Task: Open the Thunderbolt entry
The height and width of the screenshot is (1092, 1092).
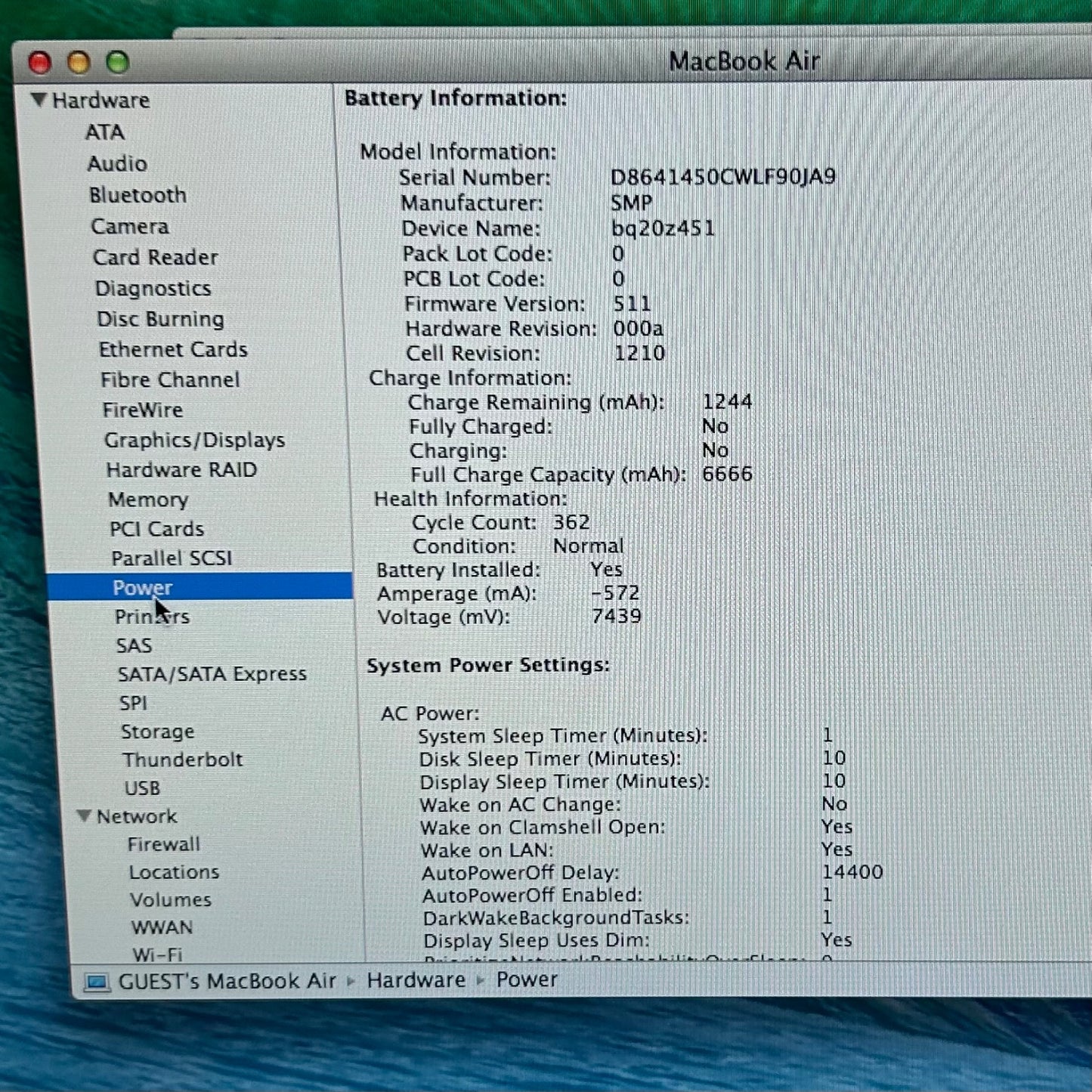Action: click(x=182, y=759)
